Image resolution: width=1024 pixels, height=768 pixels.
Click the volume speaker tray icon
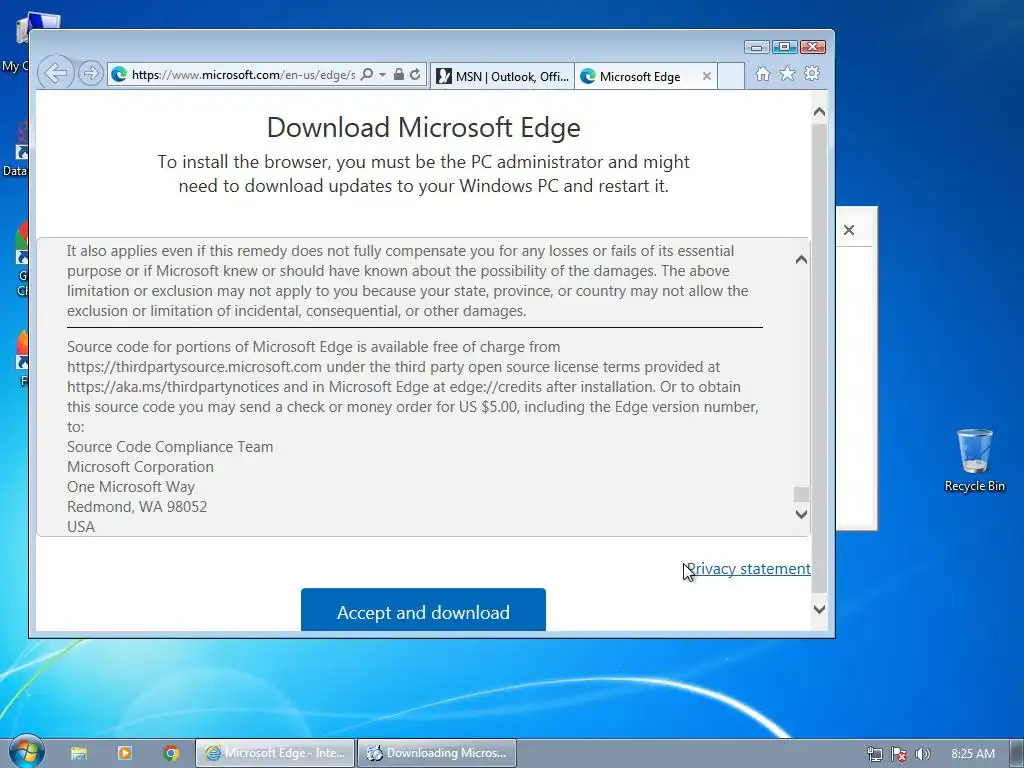coord(923,754)
